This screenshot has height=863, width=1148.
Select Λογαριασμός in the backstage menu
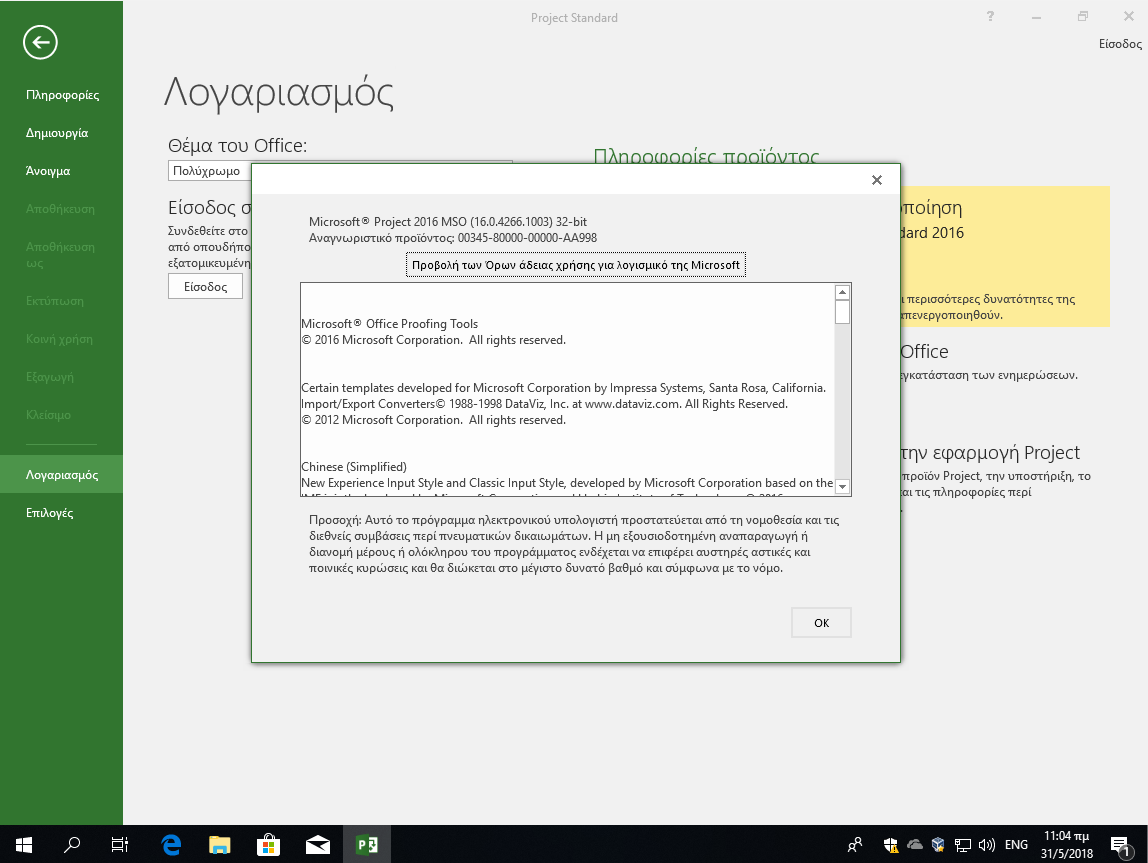[x=62, y=475]
